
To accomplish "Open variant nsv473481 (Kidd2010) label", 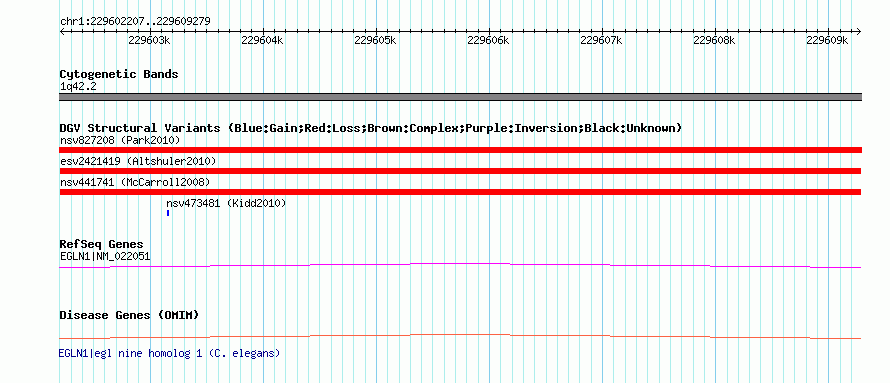I will coord(226,203).
